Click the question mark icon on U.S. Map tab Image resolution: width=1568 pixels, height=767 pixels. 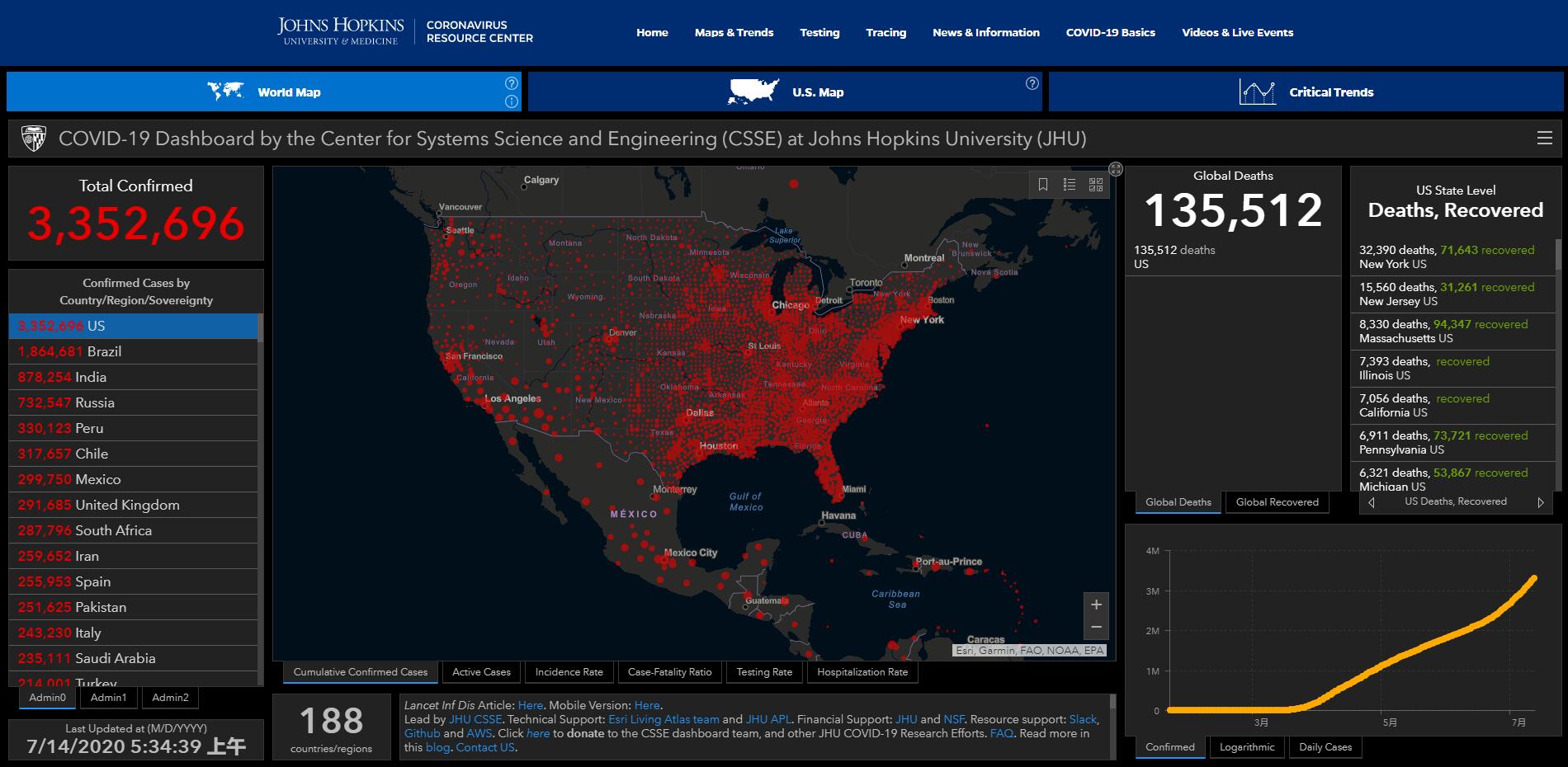click(1032, 83)
